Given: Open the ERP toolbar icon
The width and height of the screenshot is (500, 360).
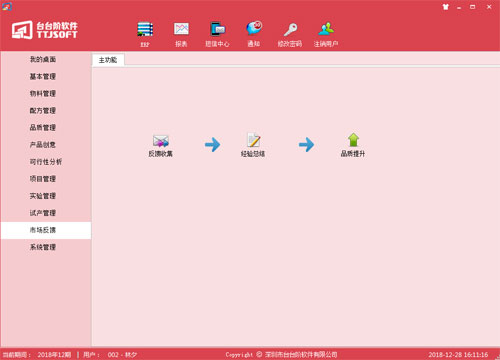Looking at the screenshot, I should click(145, 34).
